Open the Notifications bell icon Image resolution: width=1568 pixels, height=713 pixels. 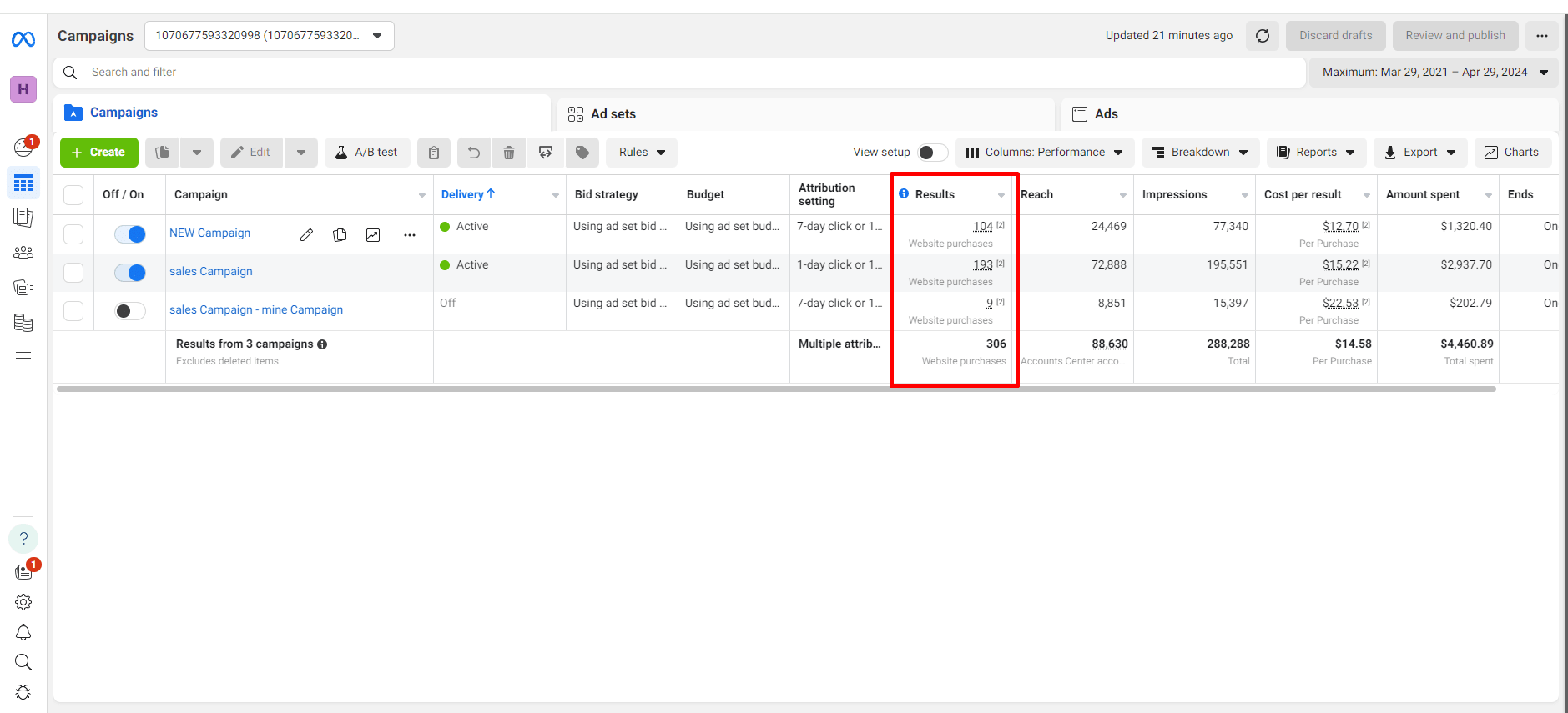[23, 633]
